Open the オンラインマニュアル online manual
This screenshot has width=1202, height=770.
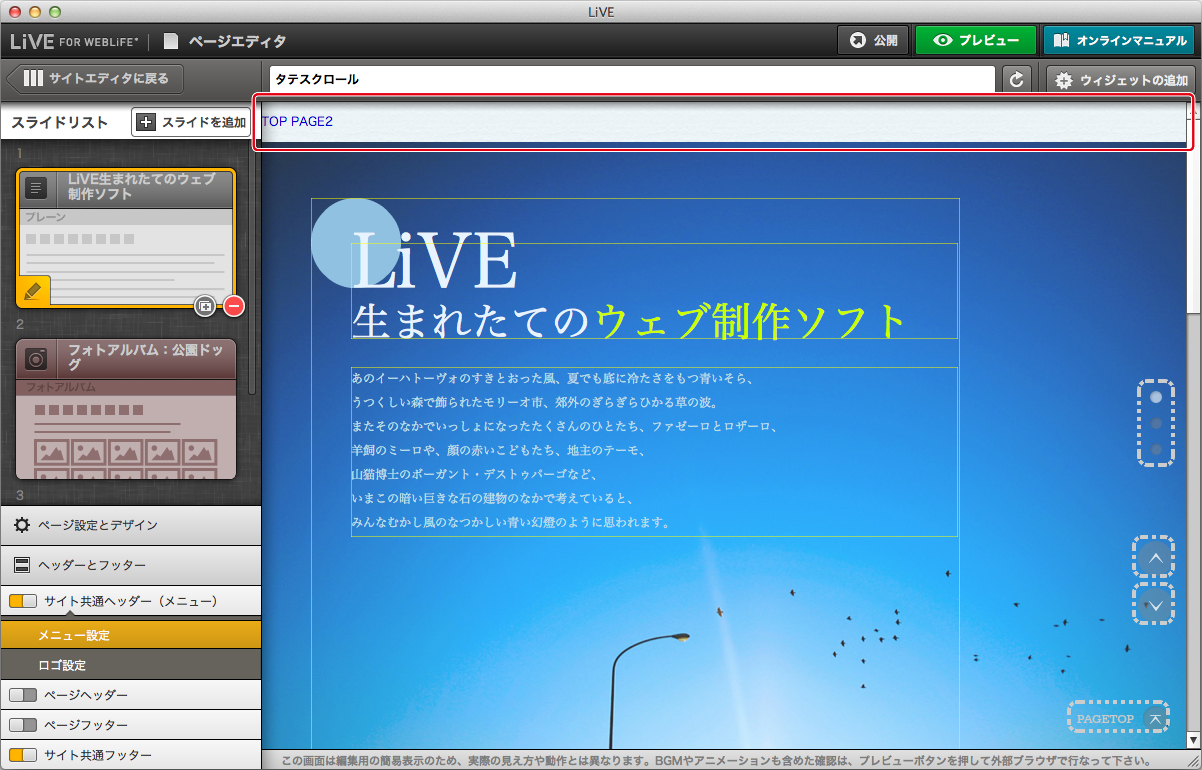pos(1118,41)
